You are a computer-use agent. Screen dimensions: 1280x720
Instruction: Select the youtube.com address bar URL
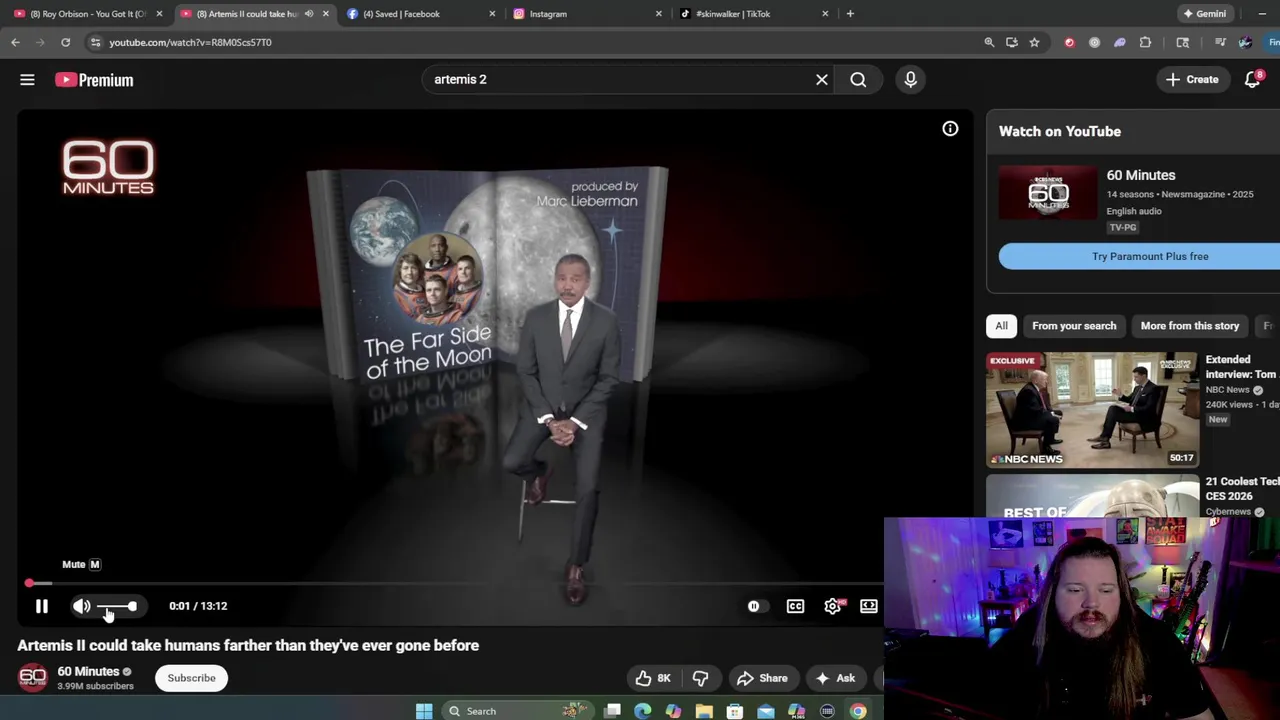pos(190,42)
